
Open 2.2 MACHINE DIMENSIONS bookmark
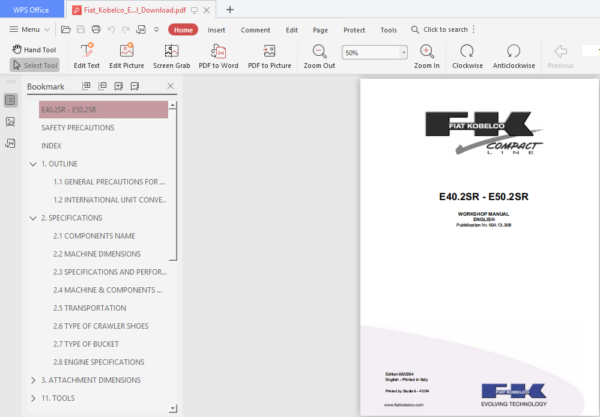(x=97, y=254)
